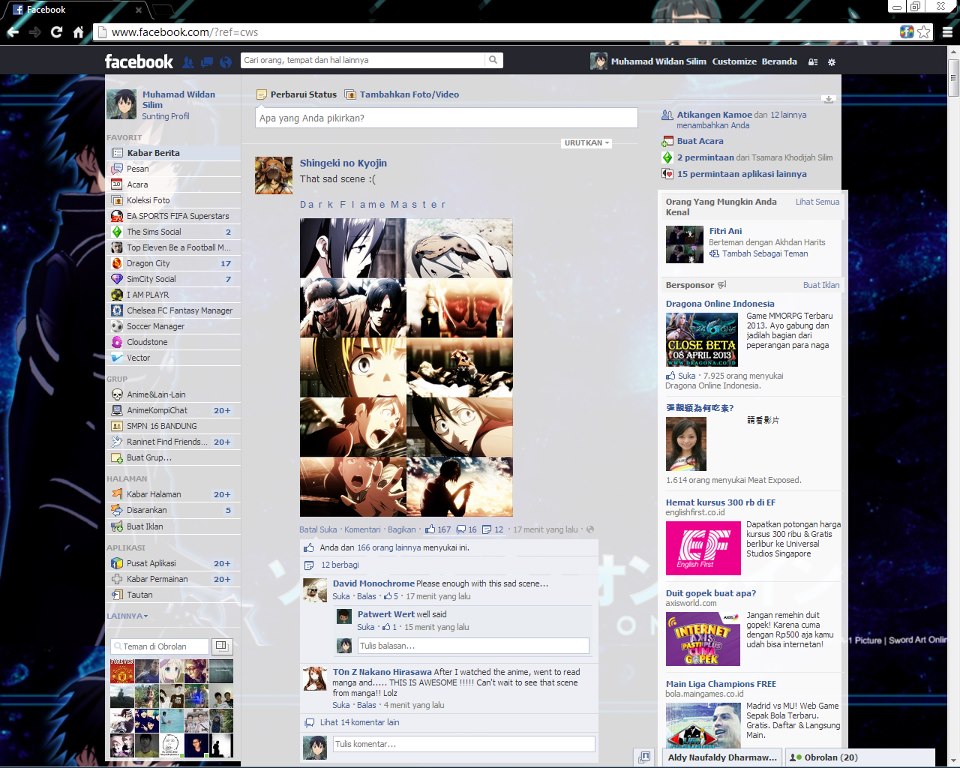Viewport: 960px width, 768px height.
Task: Reload the page with refresh button
Action: coord(56,32)
